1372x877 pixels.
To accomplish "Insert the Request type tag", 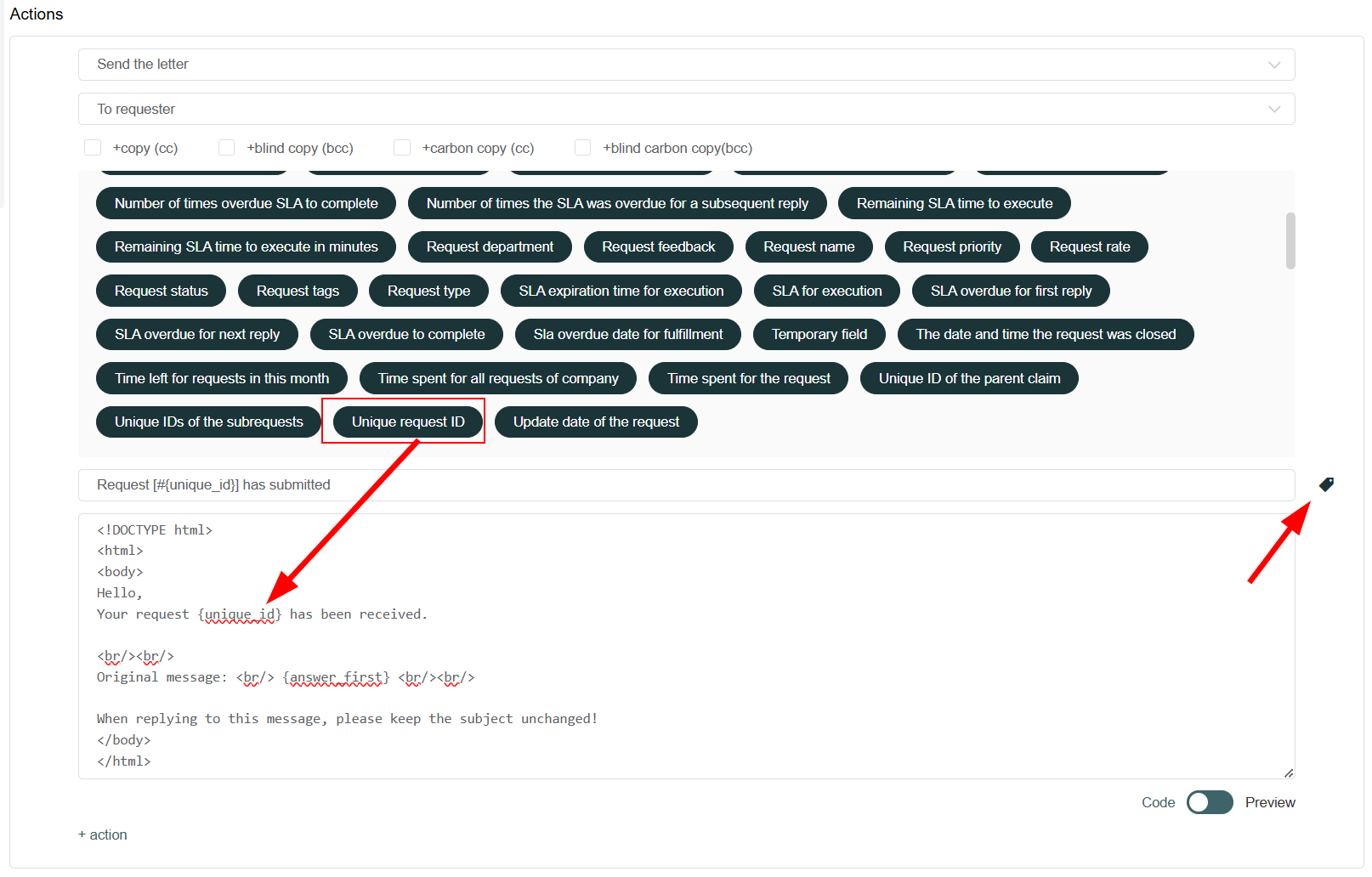I will (x=428, y=291).
